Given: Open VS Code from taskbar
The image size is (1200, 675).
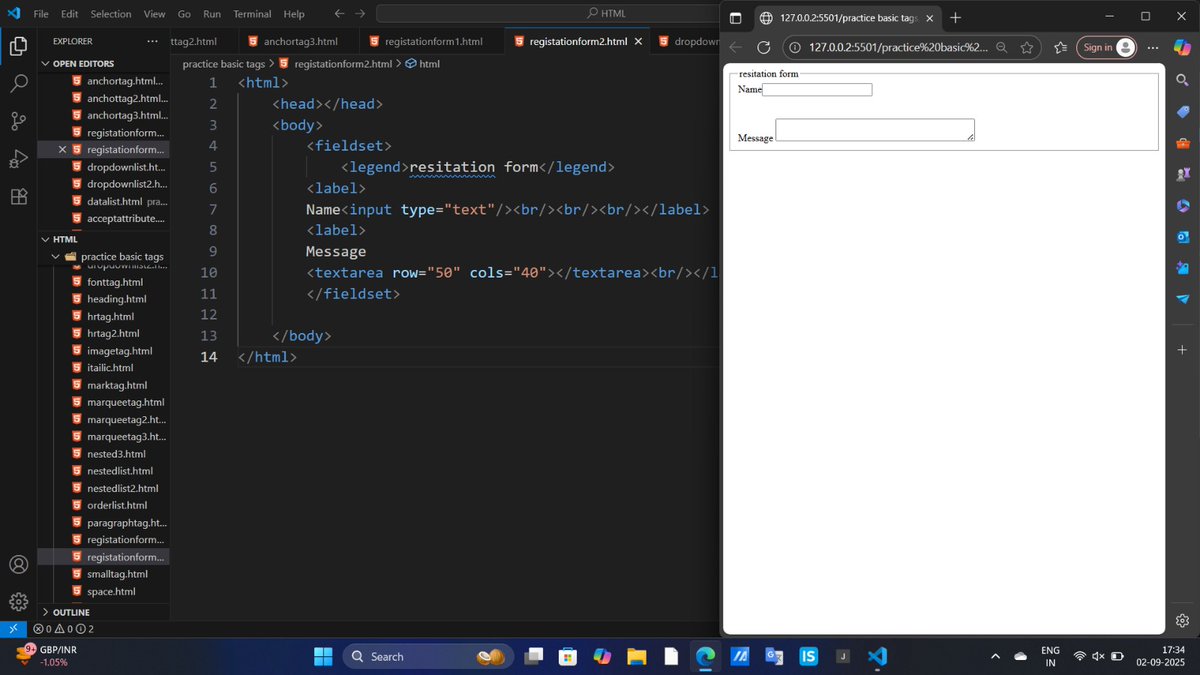Looking at the screenshot, I should [x=877, y=657].
